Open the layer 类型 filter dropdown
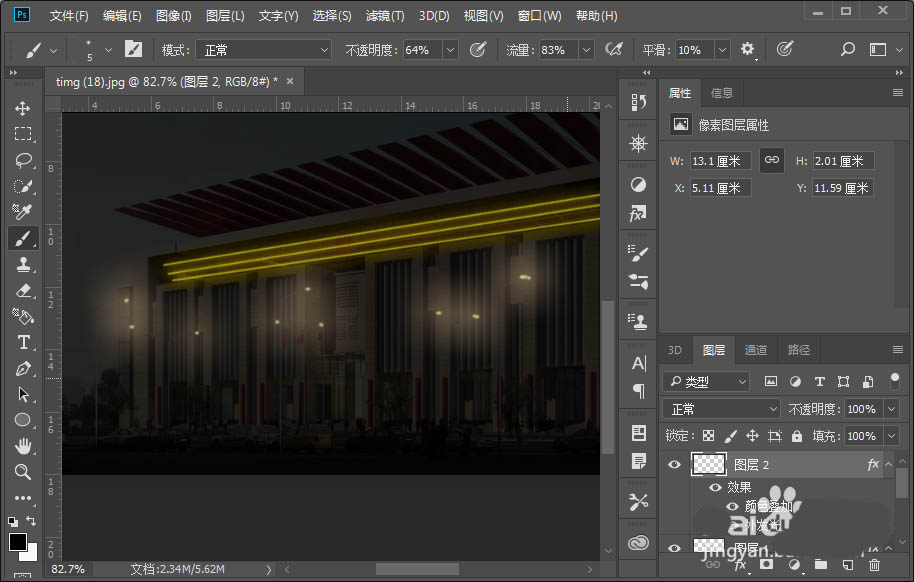This screenshot has height=582, width=914. point(705,381)
